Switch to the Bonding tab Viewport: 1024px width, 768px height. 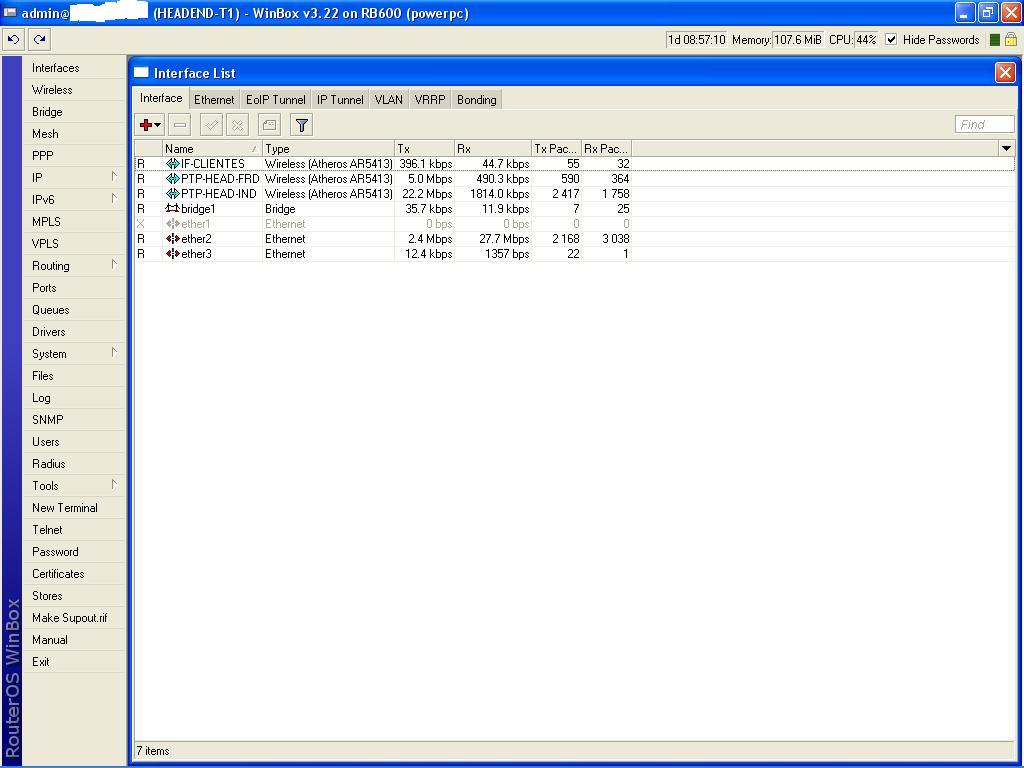[477, 99]
